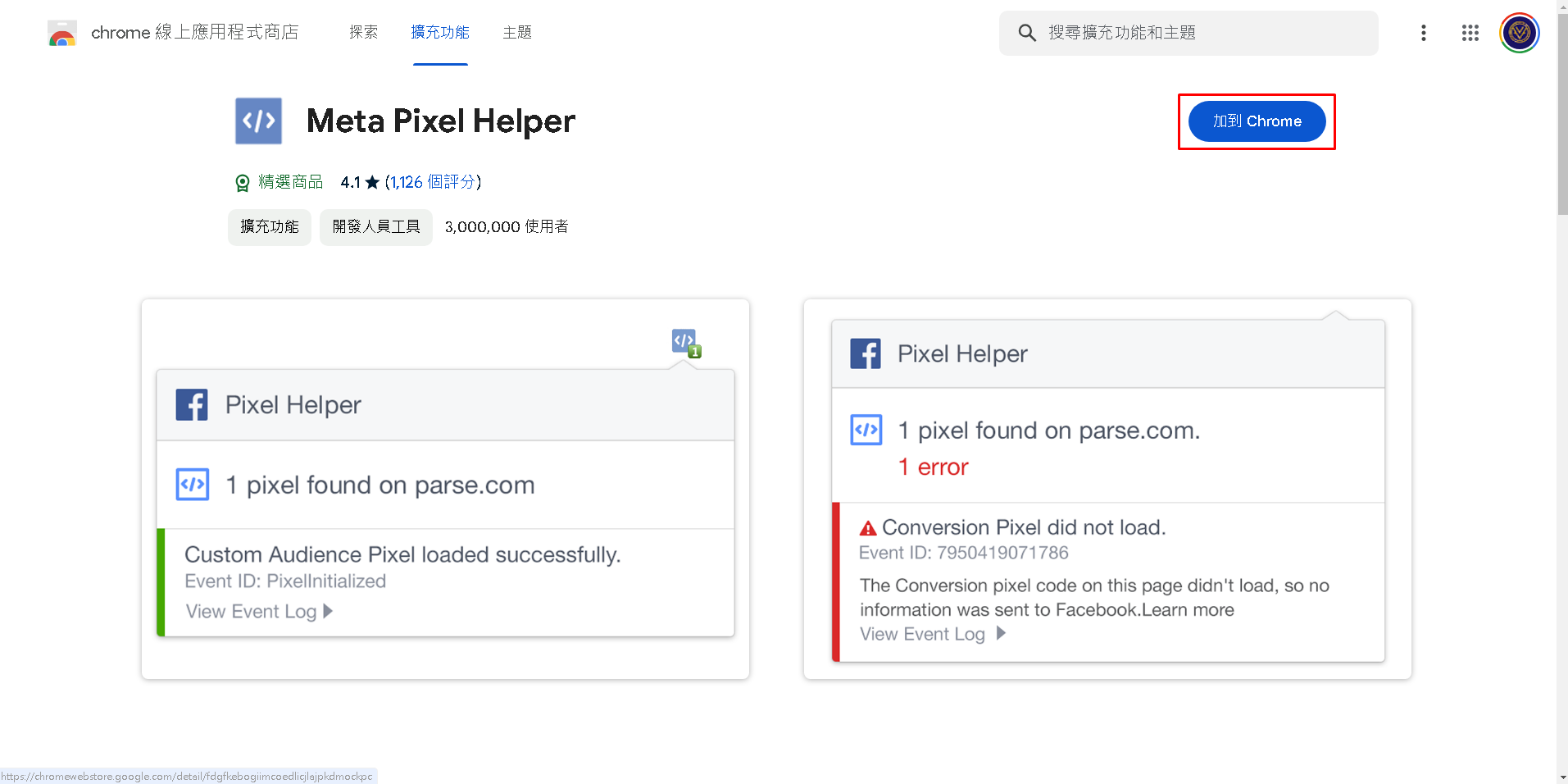Expand View Event Log arrow in second screenshot
This screenshot has height=784, width=1568.
[1001, 633]
